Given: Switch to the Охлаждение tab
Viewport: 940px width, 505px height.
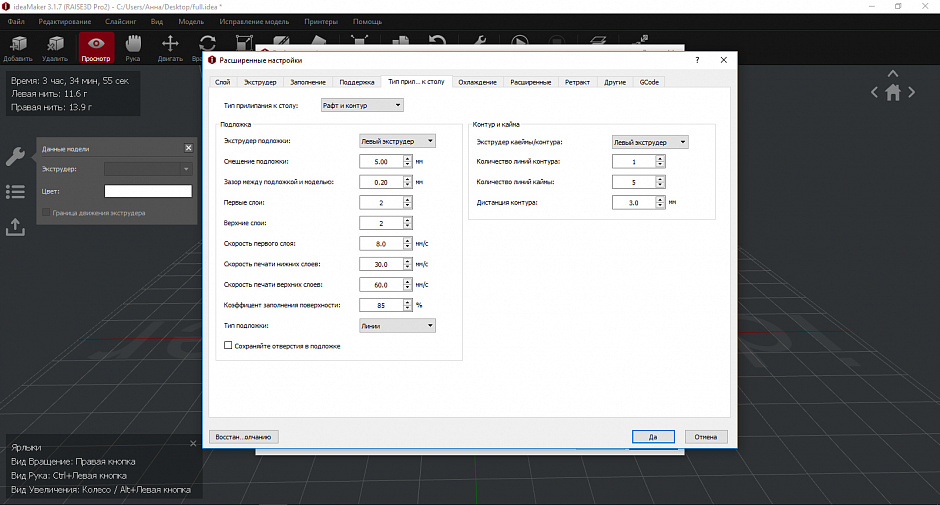Looking at the screenshot, I should (477, 82).
